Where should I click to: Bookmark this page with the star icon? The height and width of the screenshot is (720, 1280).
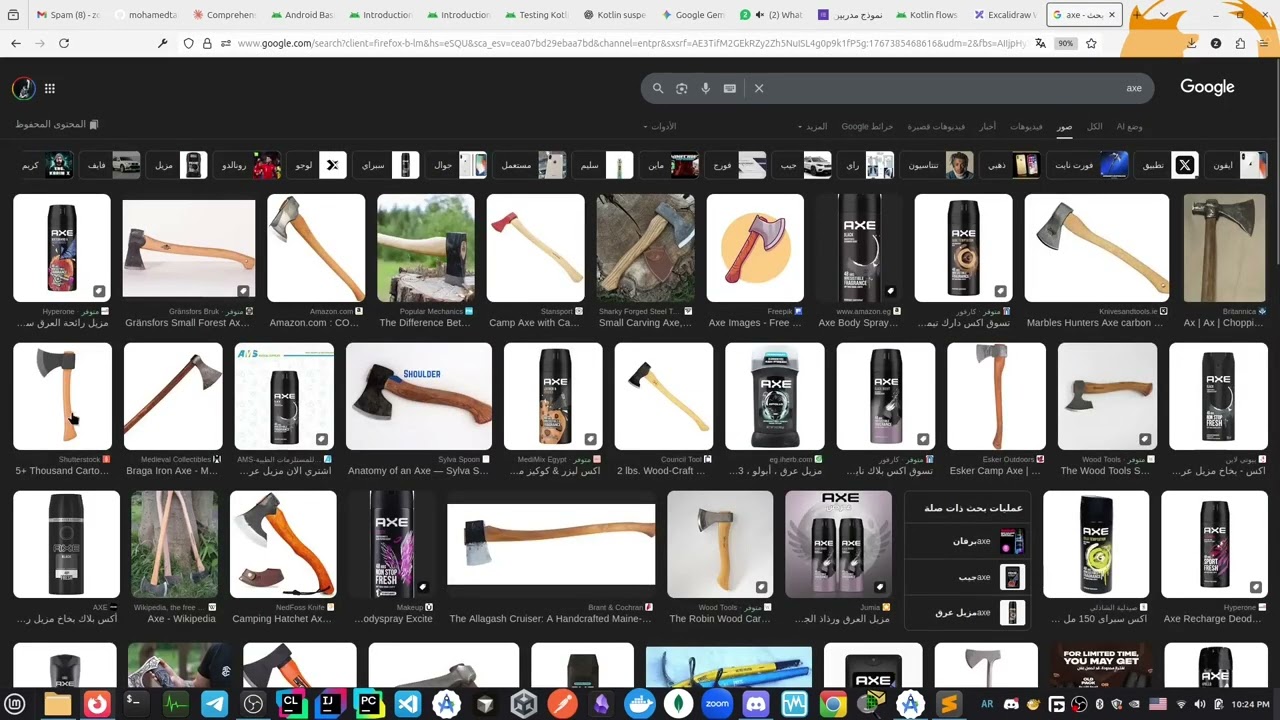pos(1091,43)
